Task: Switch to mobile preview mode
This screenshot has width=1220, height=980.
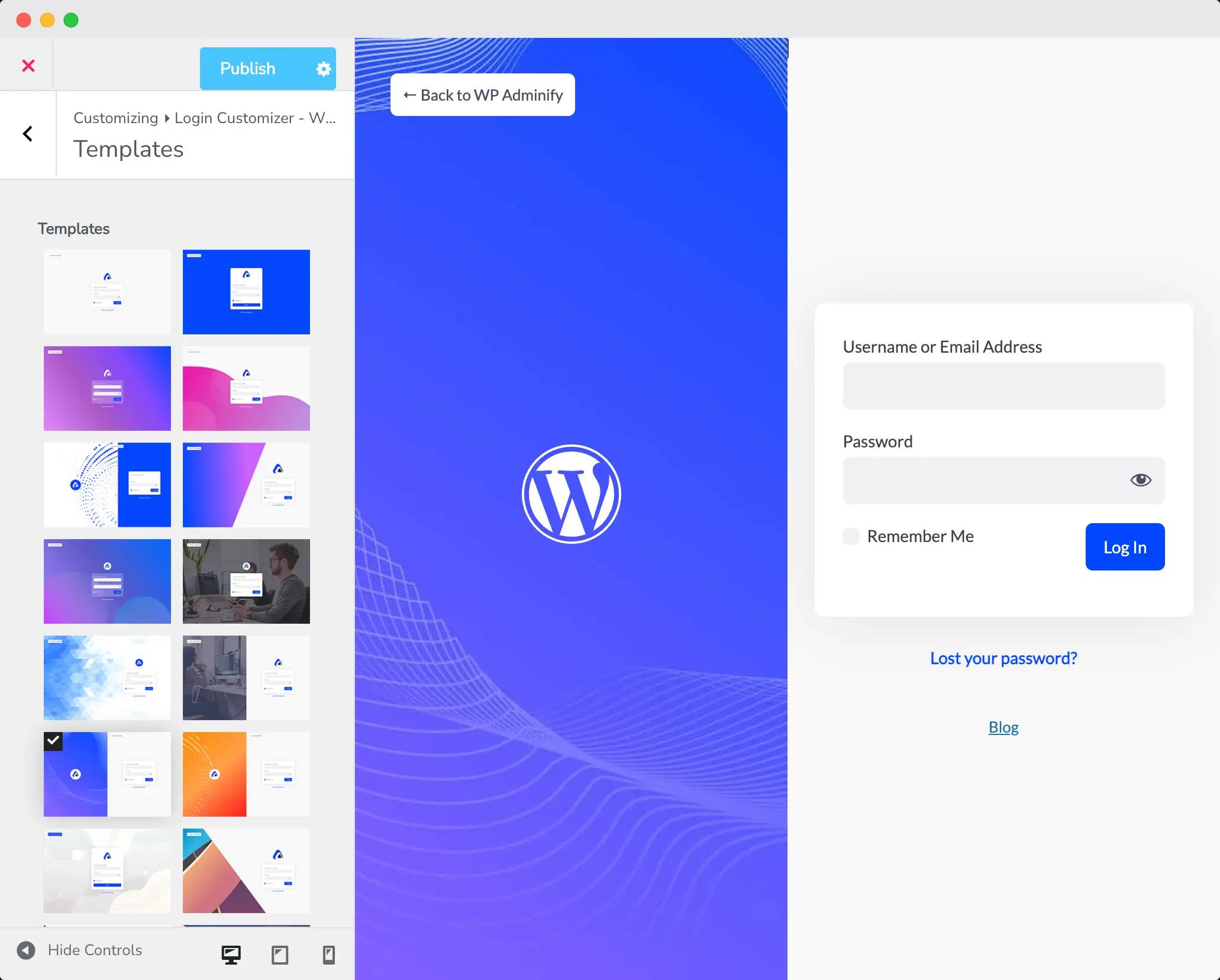Action: coord(329,955)
